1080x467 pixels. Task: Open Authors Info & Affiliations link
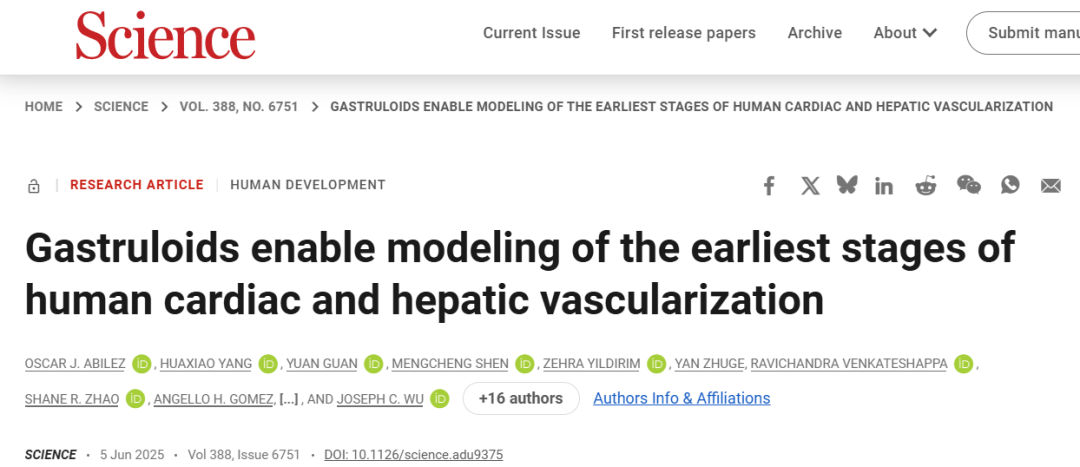(682, 398)
